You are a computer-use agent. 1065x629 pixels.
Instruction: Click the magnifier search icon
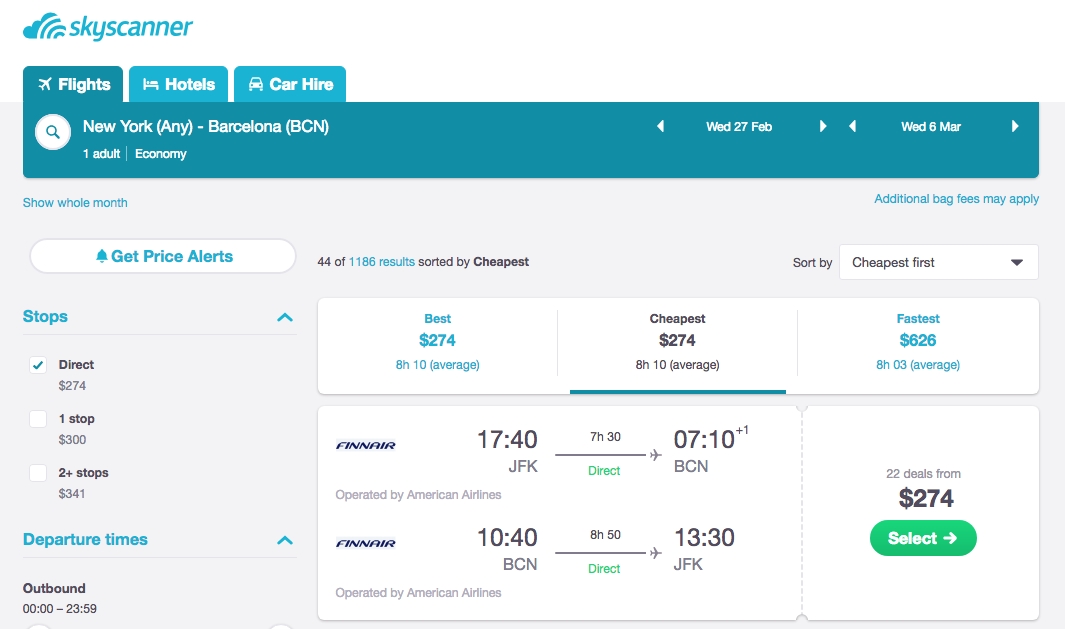tap(52, 131)
